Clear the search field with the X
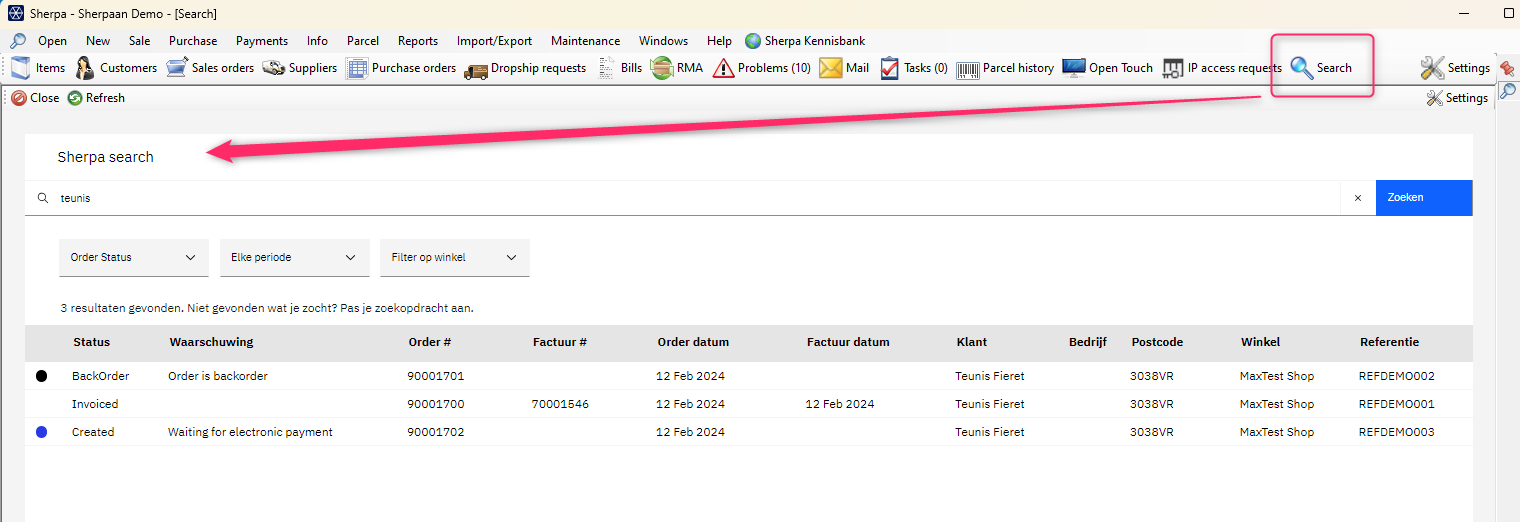The image size is (1520, 522). click(x=1358, y=198)
